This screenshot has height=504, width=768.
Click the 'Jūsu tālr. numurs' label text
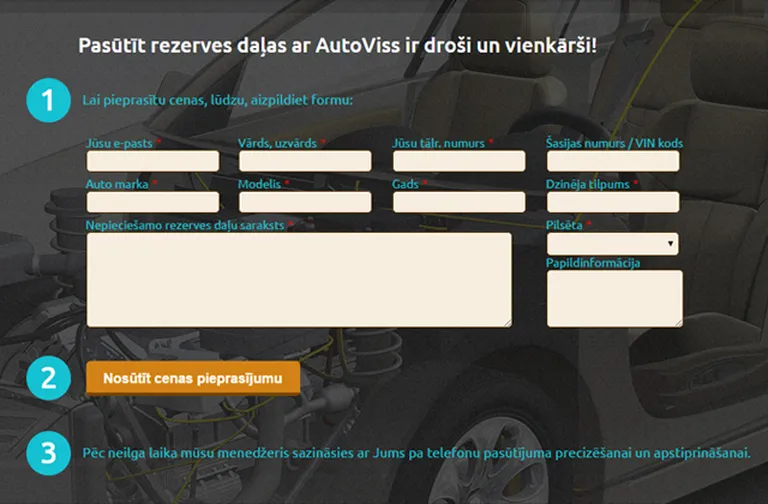pyautogui.click(x=438, y=143)
